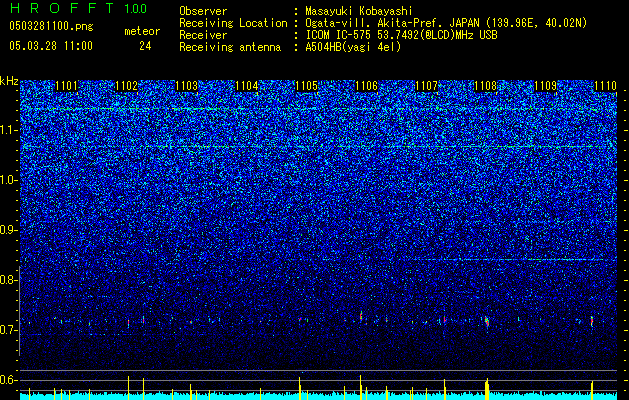
Task: Click the Receiving antenna label
Action: click(230, 47)
